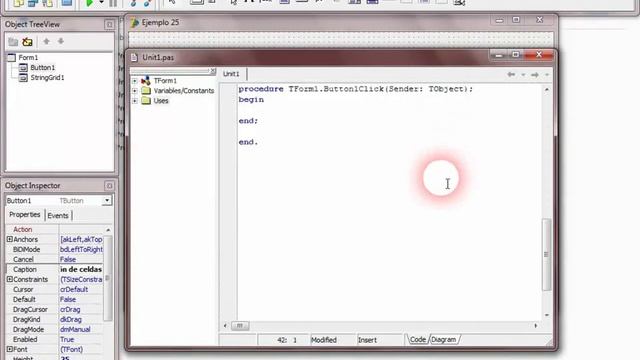Click the Variables/Constants folder icon
Image resolution: width=640 pixels, height=360 pixels.
(x=146, y=91)
